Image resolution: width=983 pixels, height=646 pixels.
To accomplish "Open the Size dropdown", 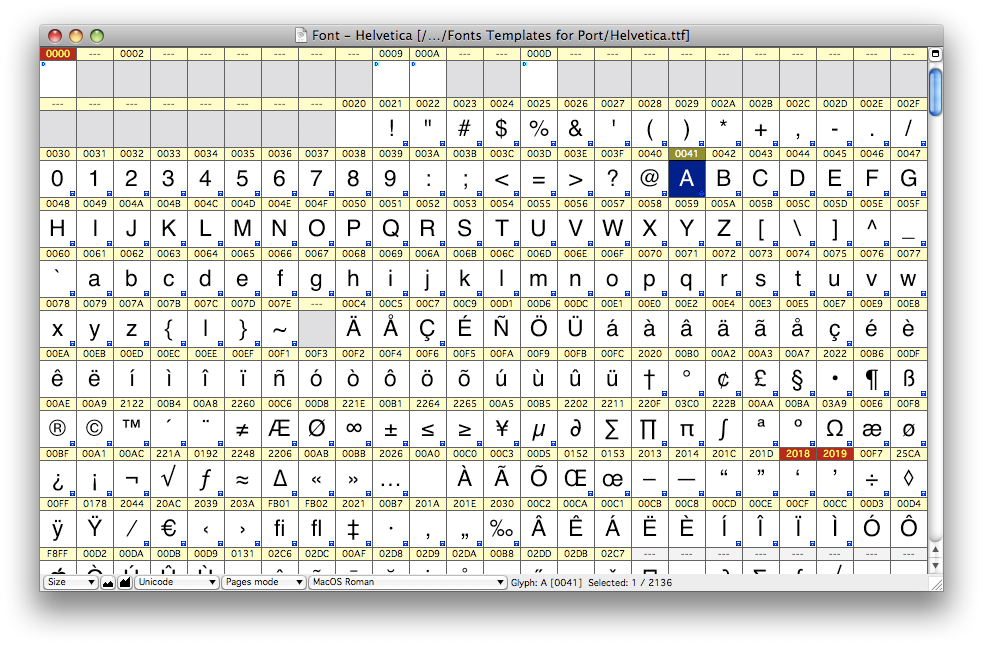I will click(x=70, y=583).
